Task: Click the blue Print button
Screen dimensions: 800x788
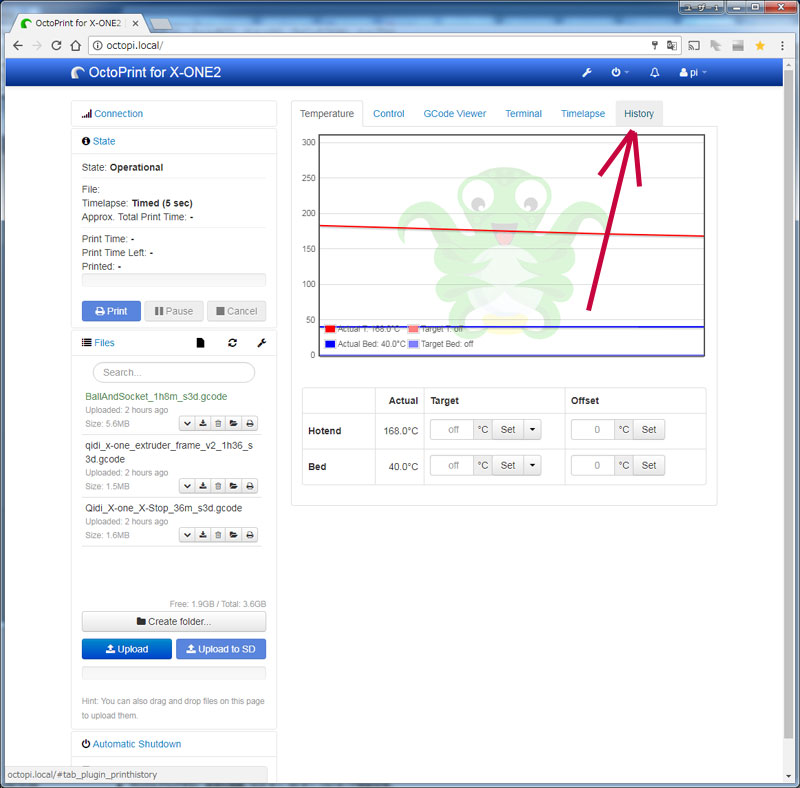Action: coord(111,311)
